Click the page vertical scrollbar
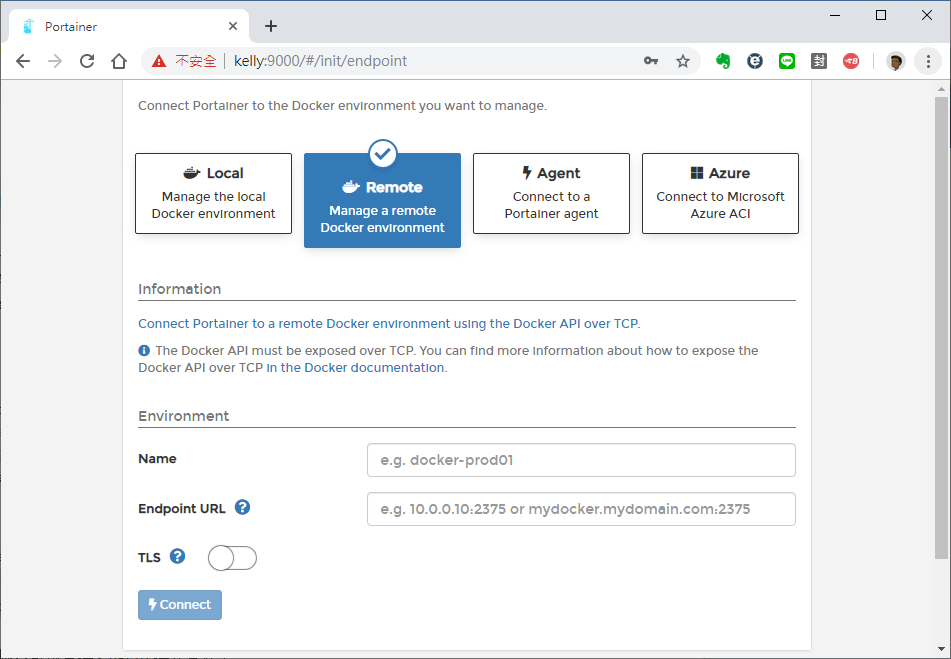The height and width of the screenshot is (659, 951). click(x=941, y=327)
